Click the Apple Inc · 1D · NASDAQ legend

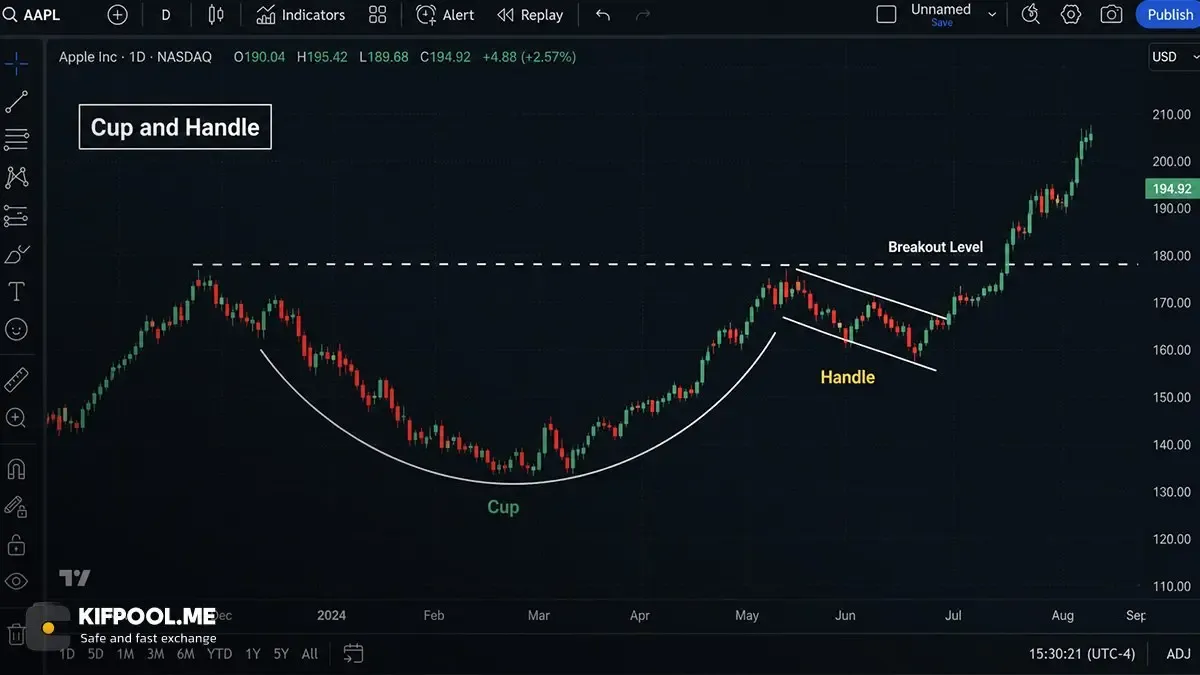[135, 57]
